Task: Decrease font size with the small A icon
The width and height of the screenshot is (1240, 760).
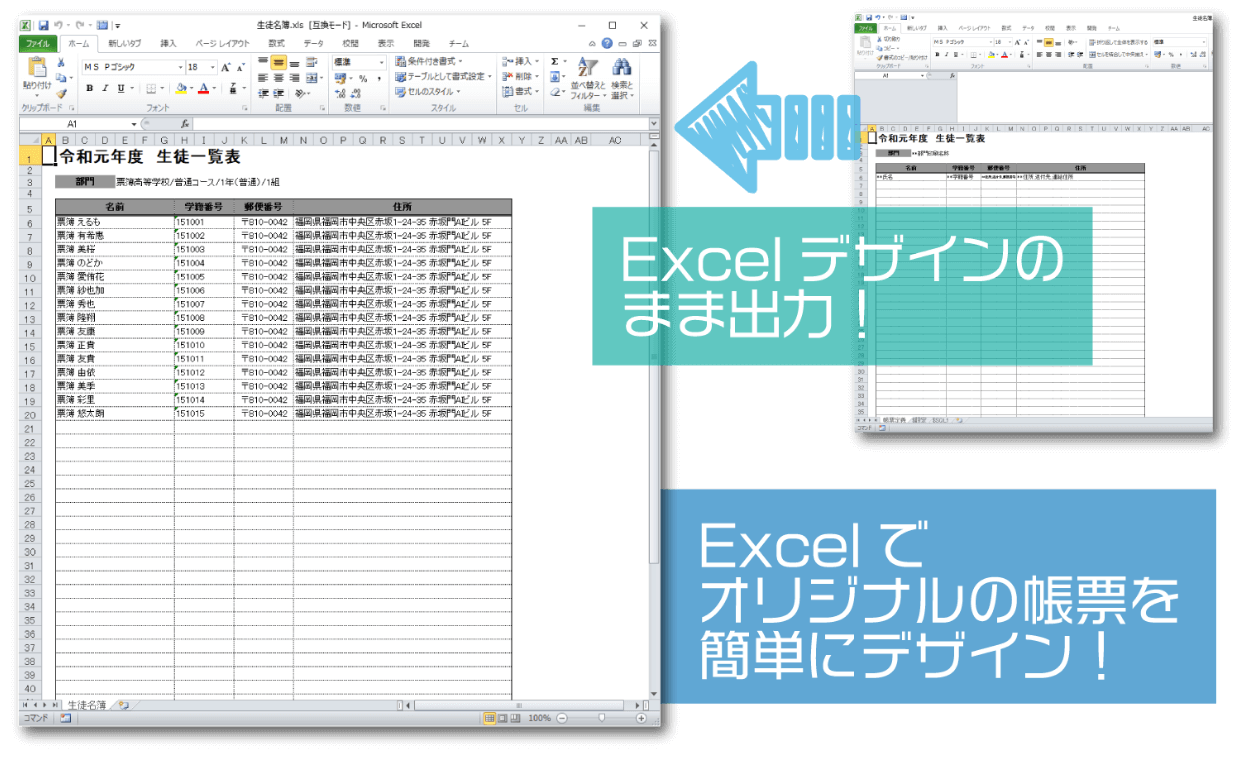Action: [242, 67]
